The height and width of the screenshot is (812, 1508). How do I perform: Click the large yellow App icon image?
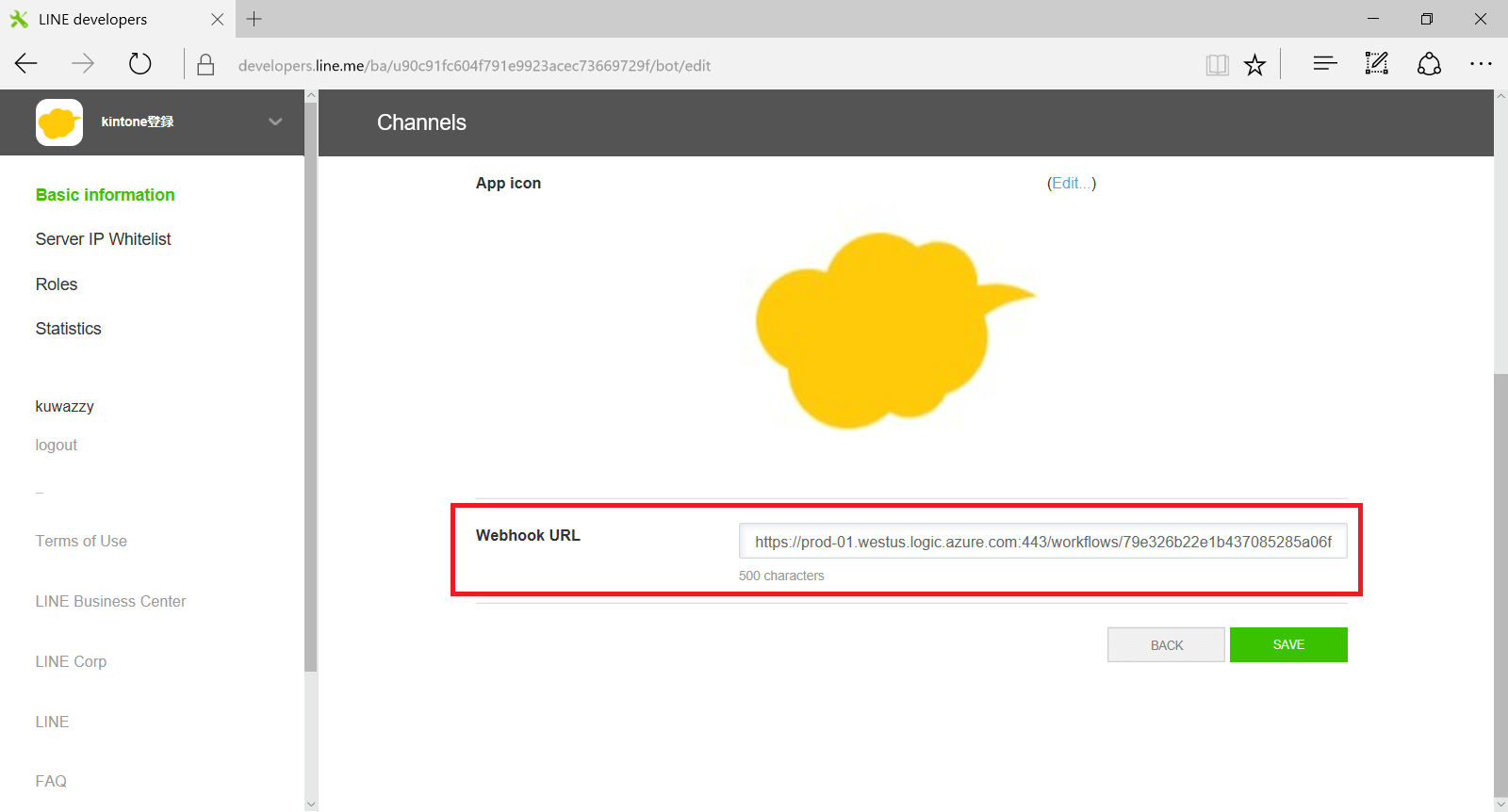895,330
